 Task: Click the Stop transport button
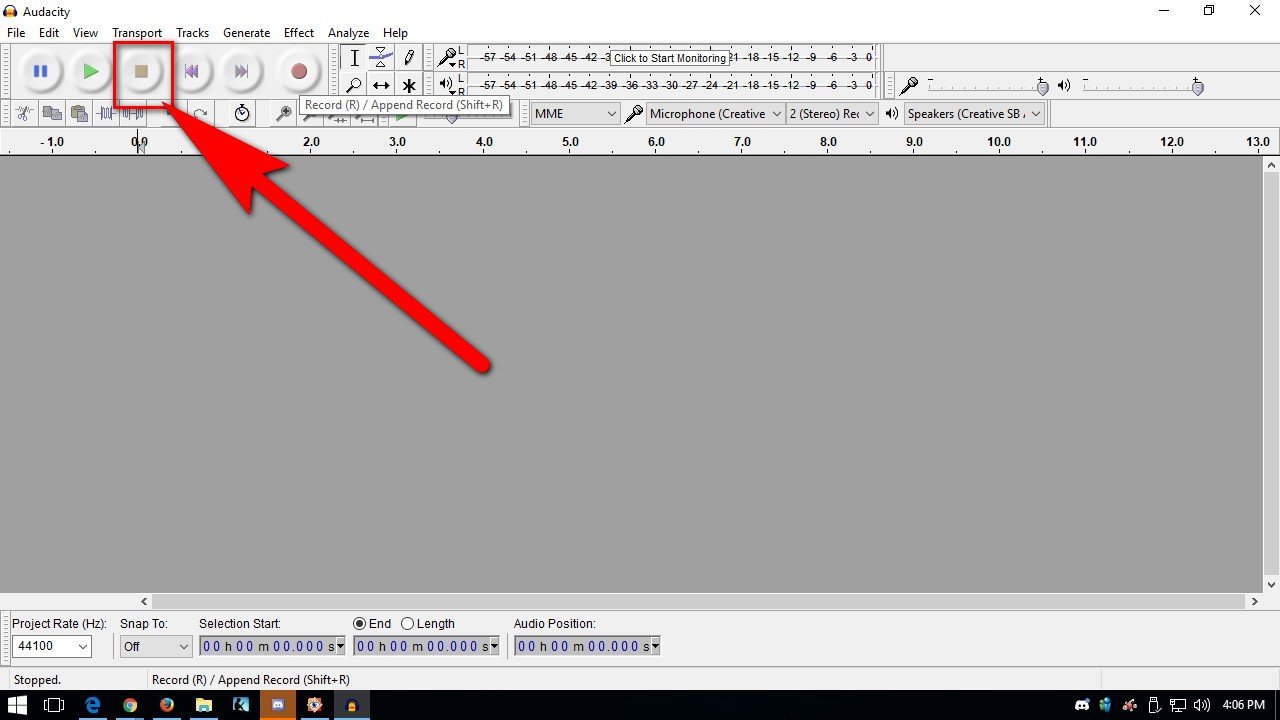click(141, 71)
